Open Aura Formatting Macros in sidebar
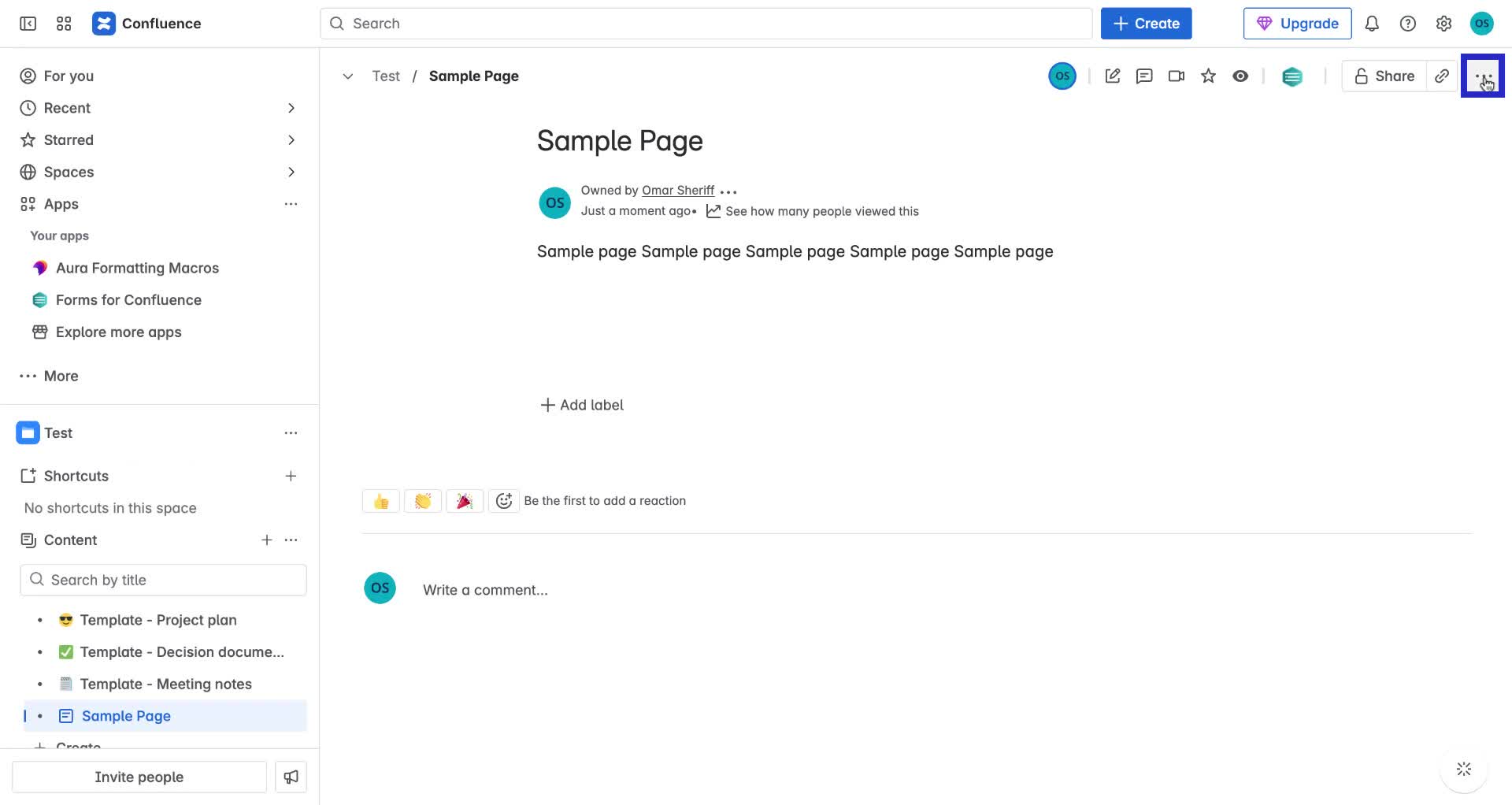The height and width of the screenshot is (805, 1512). [x=137, y=268]
